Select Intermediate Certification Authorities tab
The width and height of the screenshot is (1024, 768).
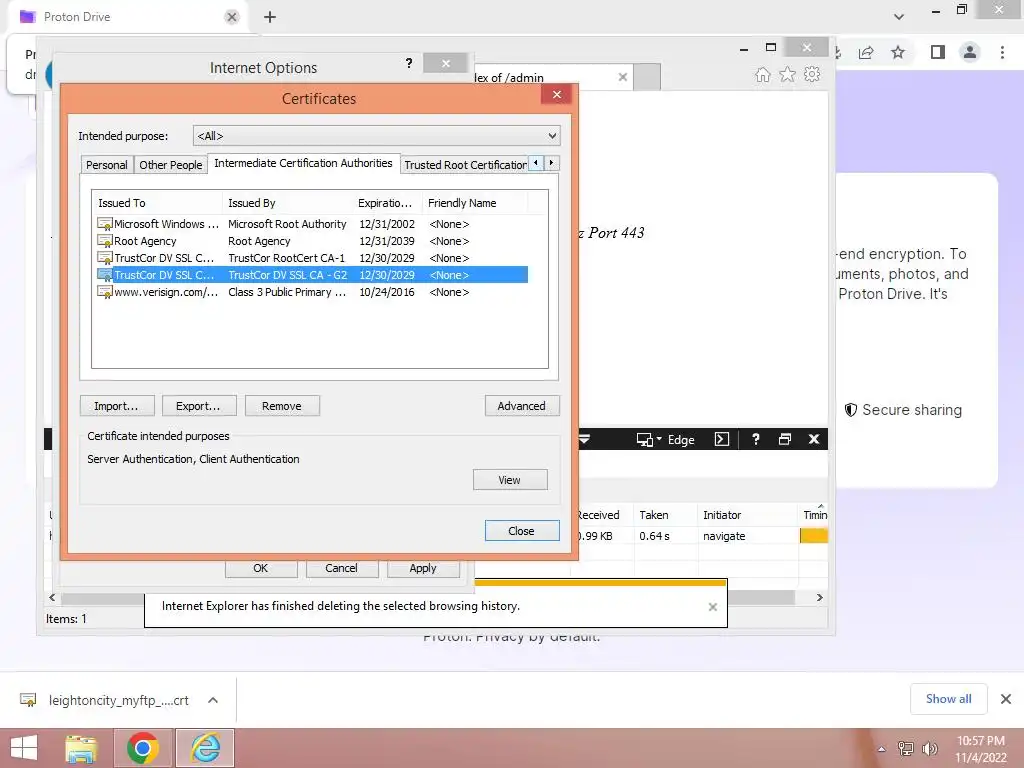(303, 163)
